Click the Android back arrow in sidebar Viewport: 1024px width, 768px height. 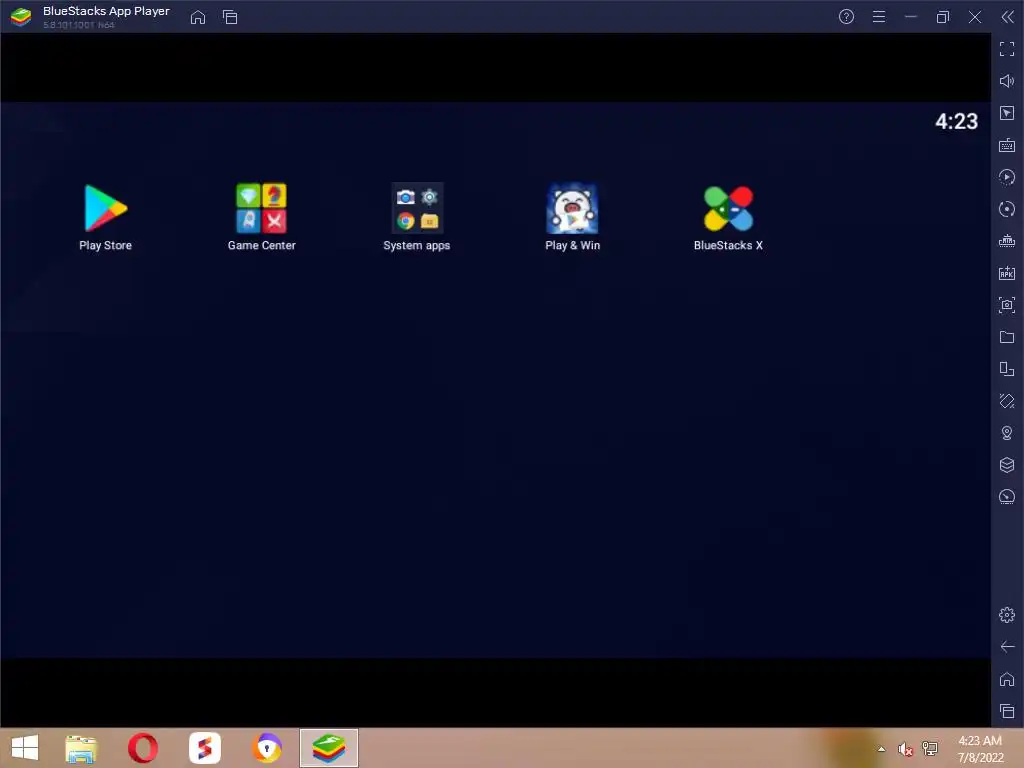click(x=1007, y=647)
